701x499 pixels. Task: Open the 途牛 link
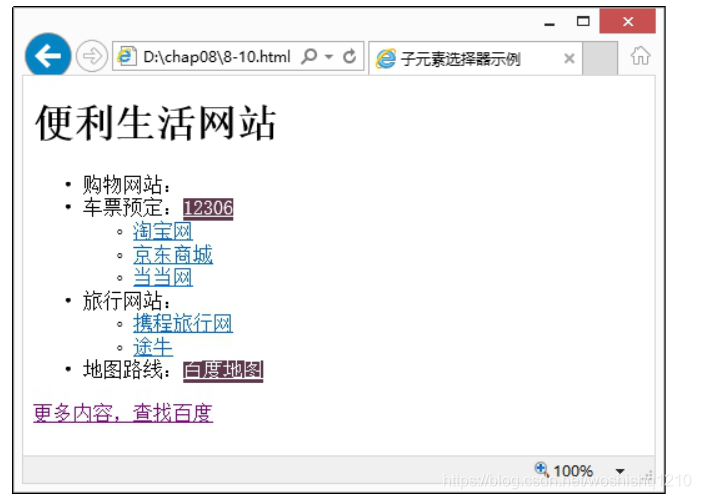point(152,347)
